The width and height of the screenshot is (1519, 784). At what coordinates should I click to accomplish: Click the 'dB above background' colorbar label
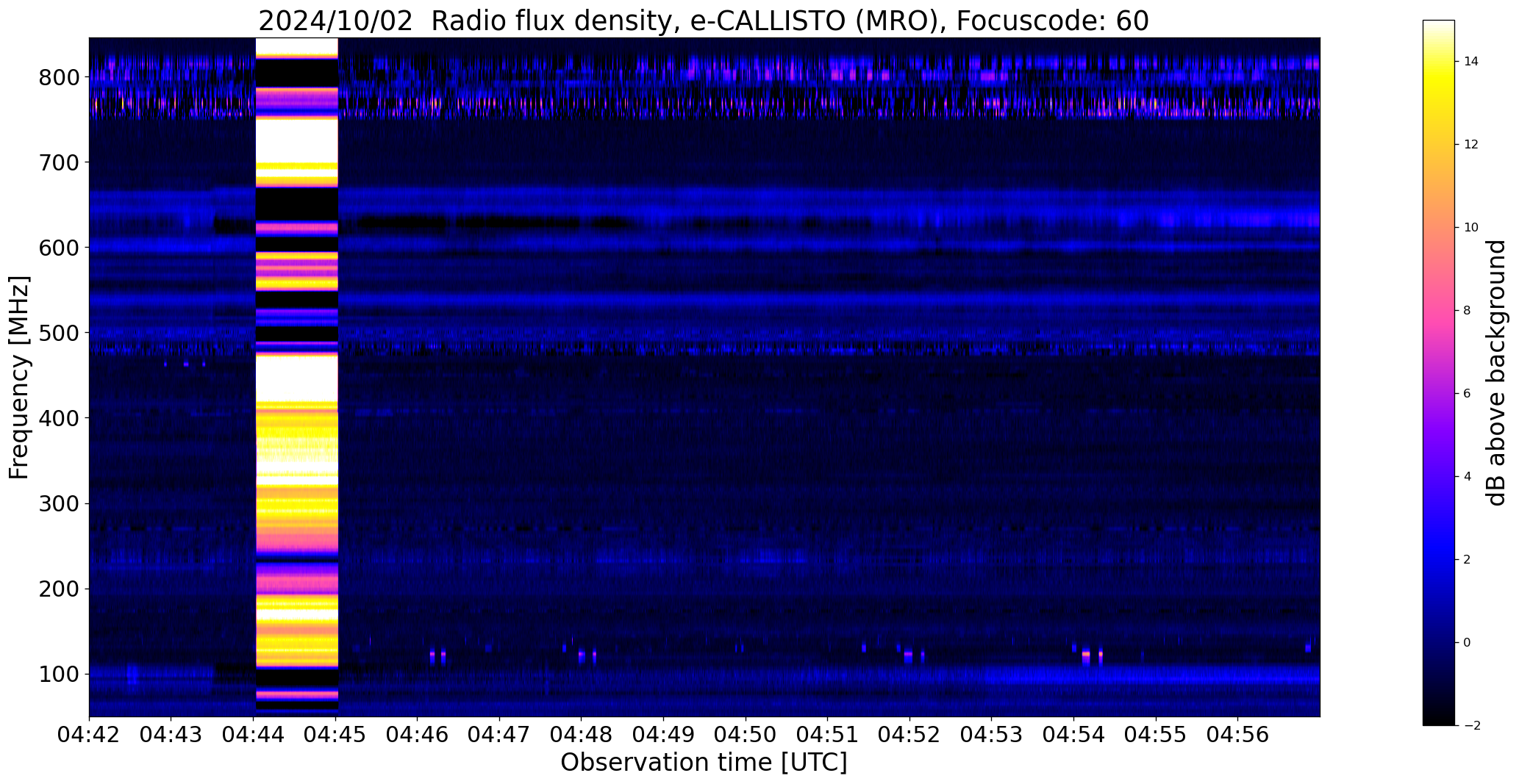(x=1496, y=373)
